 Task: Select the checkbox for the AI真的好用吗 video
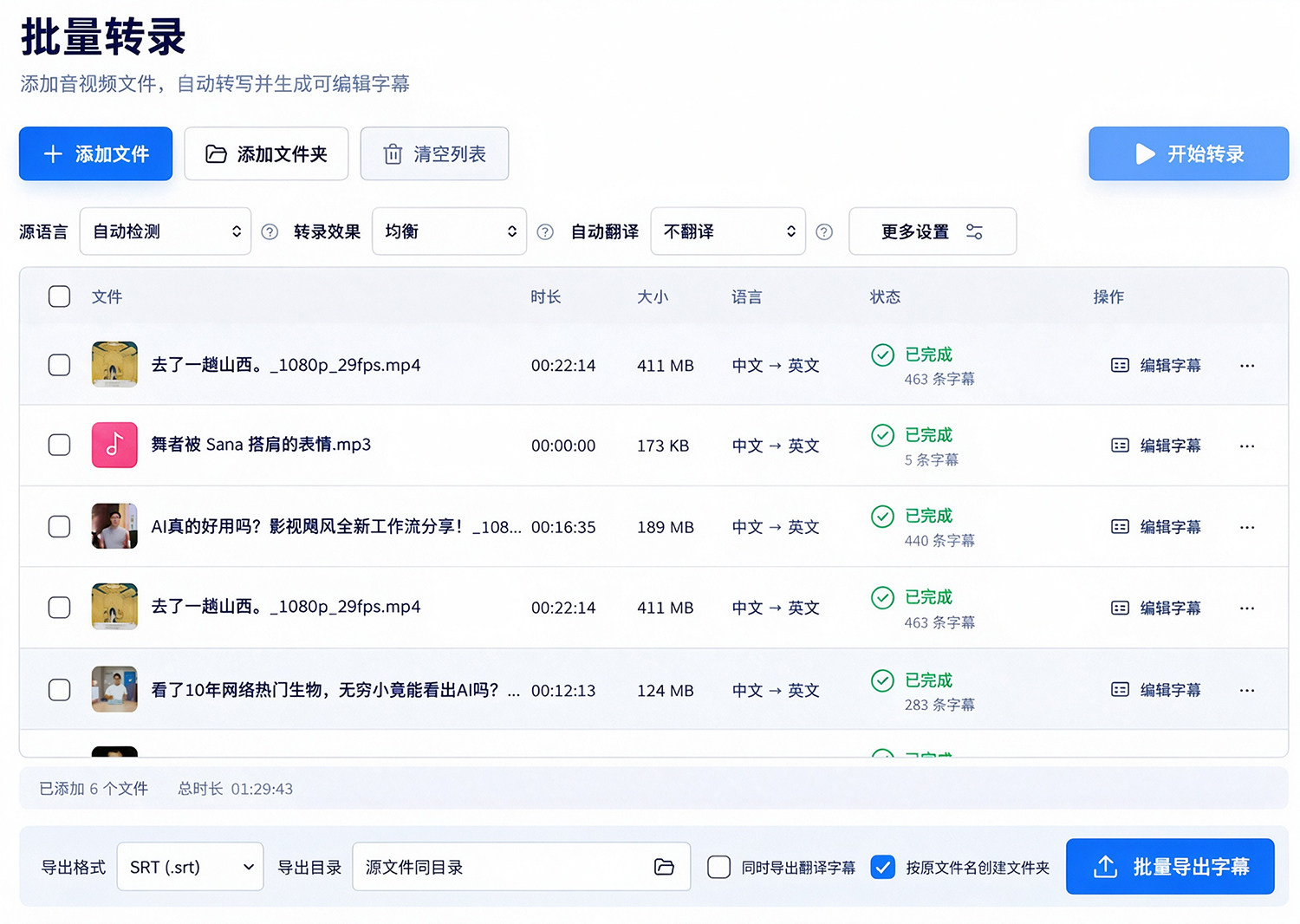pyautogui.click(x=60, y=527)
